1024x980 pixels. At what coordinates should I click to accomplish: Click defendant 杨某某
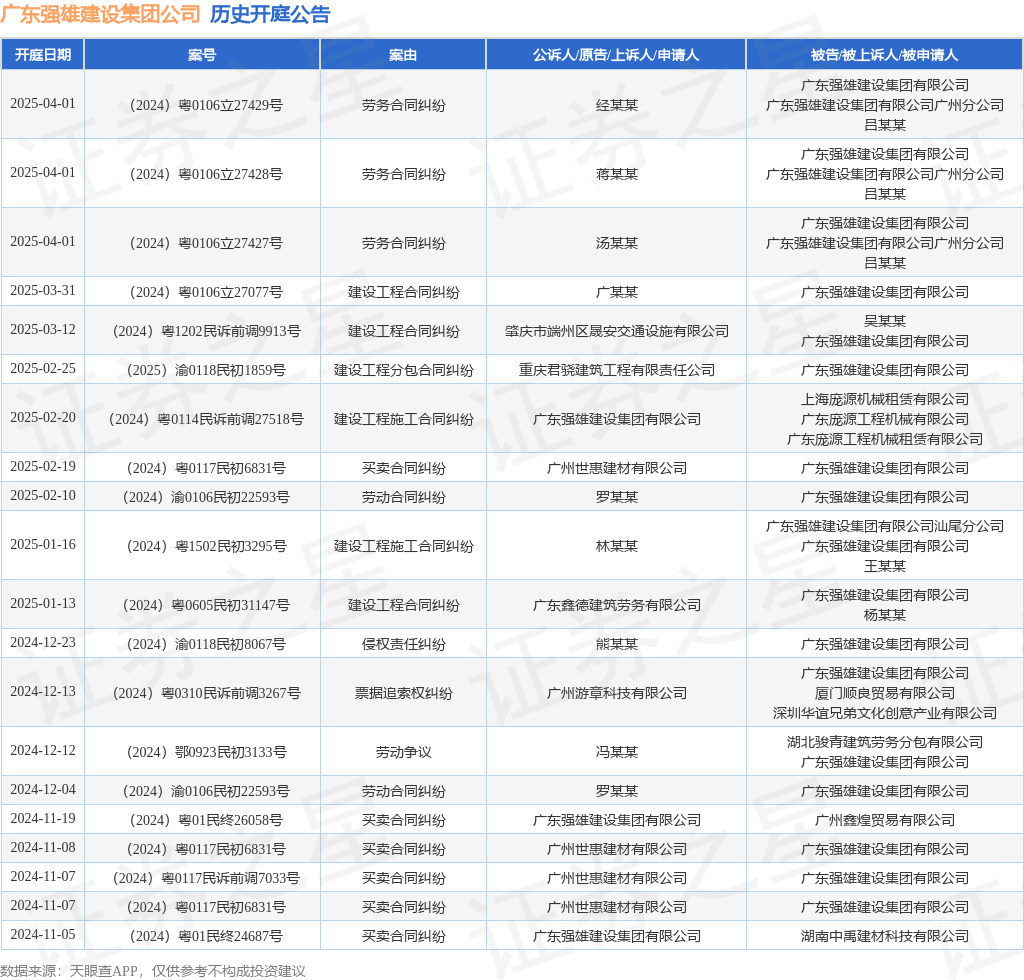885,615
